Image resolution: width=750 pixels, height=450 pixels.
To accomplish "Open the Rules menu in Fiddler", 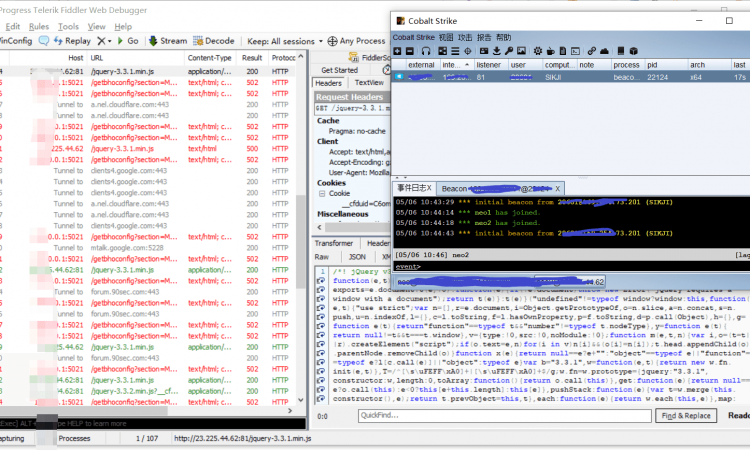I will [x=39, y=27].
